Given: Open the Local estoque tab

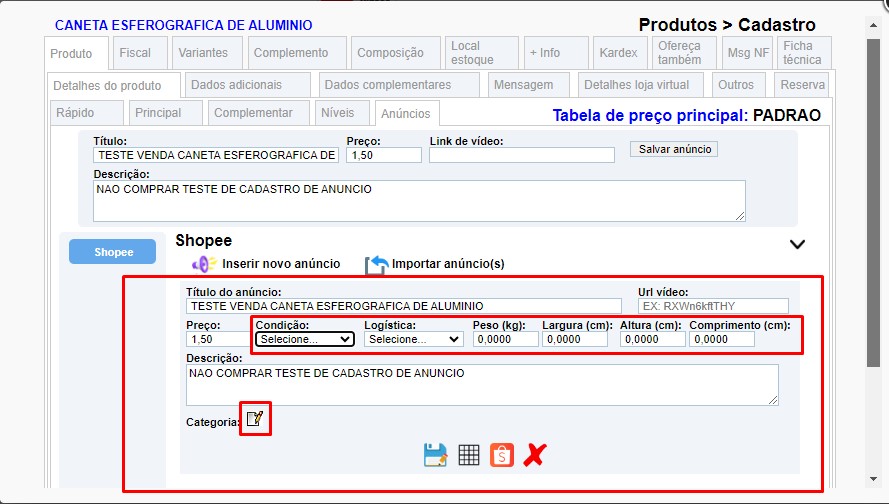Looking at the screenshot, I should (x=482, y=53).
